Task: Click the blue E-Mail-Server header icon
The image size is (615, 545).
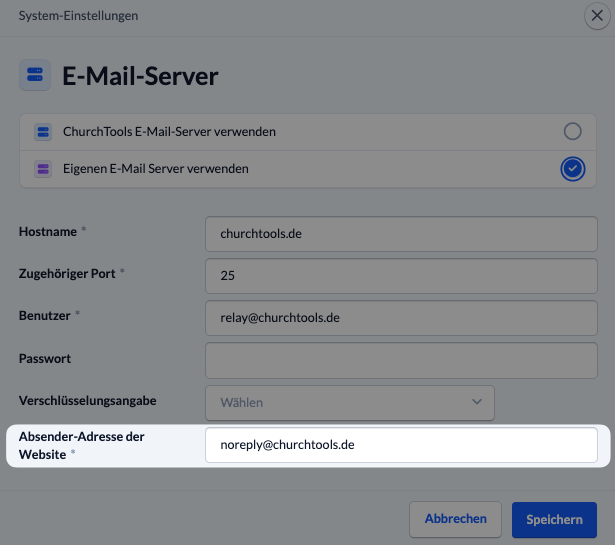Action: [36, 76]
